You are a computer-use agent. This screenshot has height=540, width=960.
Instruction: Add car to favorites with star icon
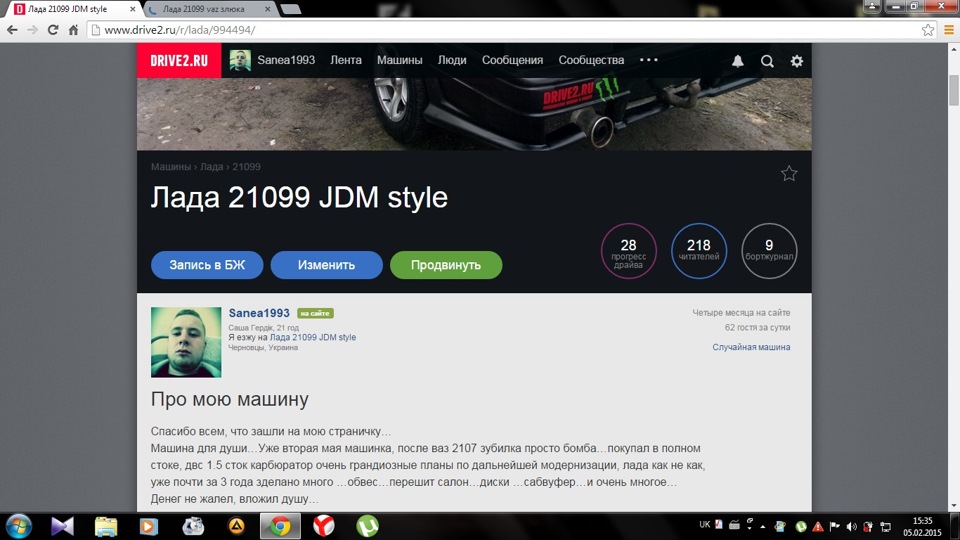789,173
